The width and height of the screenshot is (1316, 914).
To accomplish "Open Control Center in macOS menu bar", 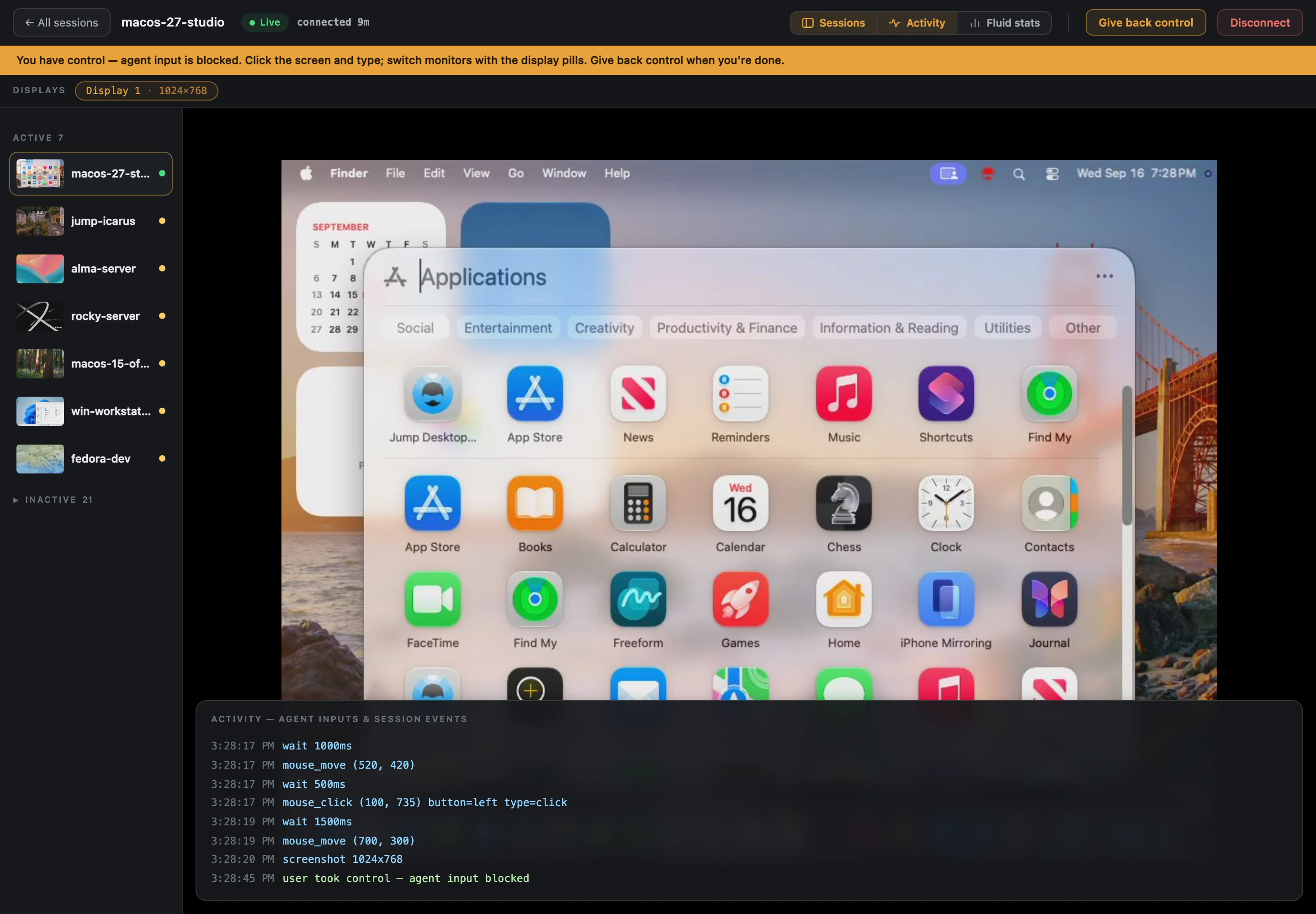I will point(1052,174).
